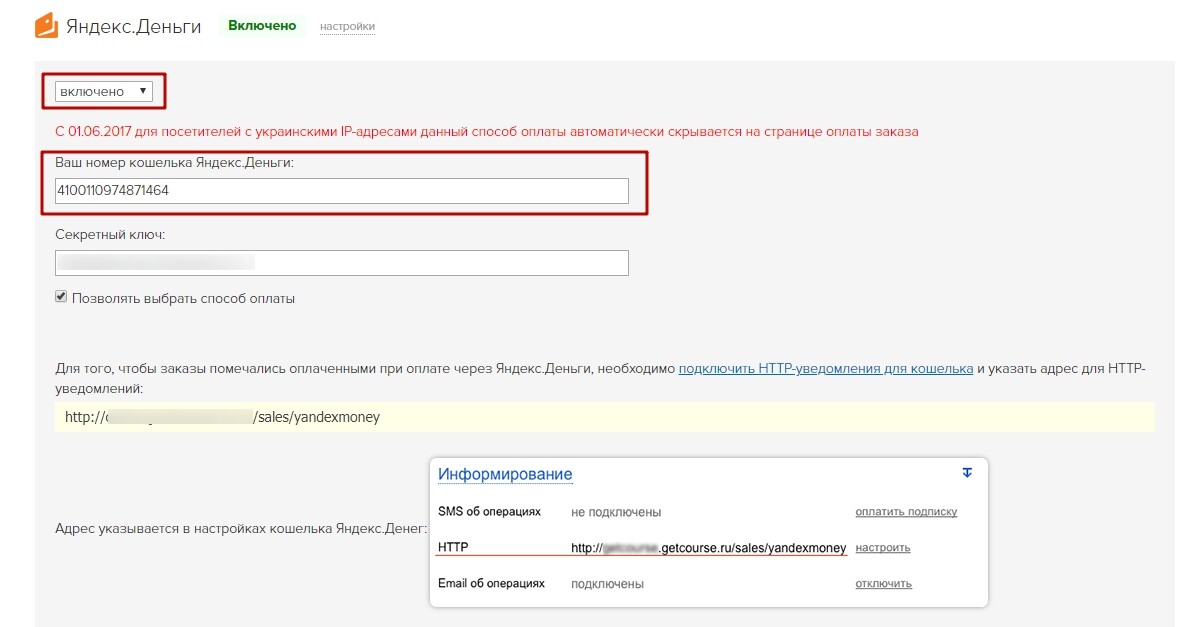Collapse the Информирование panel arrow icon

tap(967, 473)
